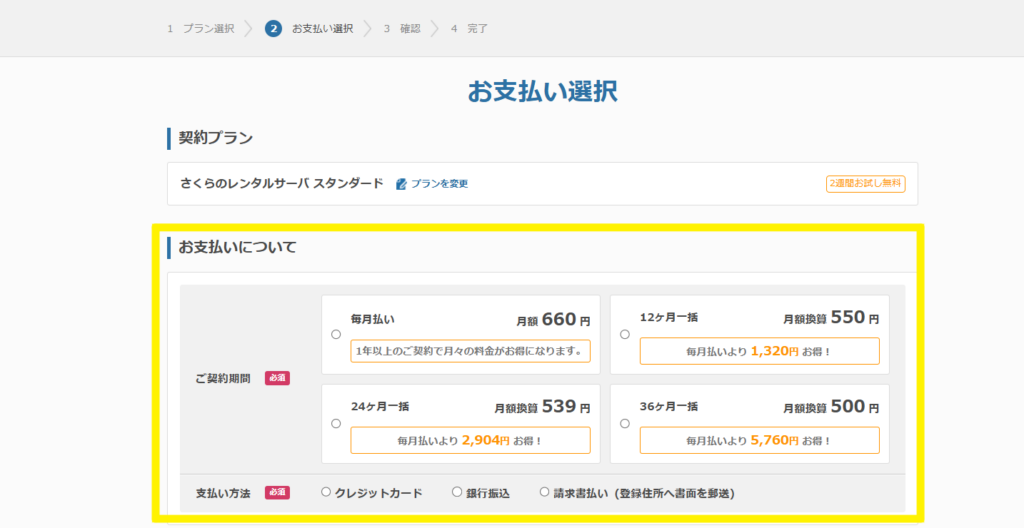
Task: Choose the 24ヶ月一括 payment term
Action: (336, 423)
